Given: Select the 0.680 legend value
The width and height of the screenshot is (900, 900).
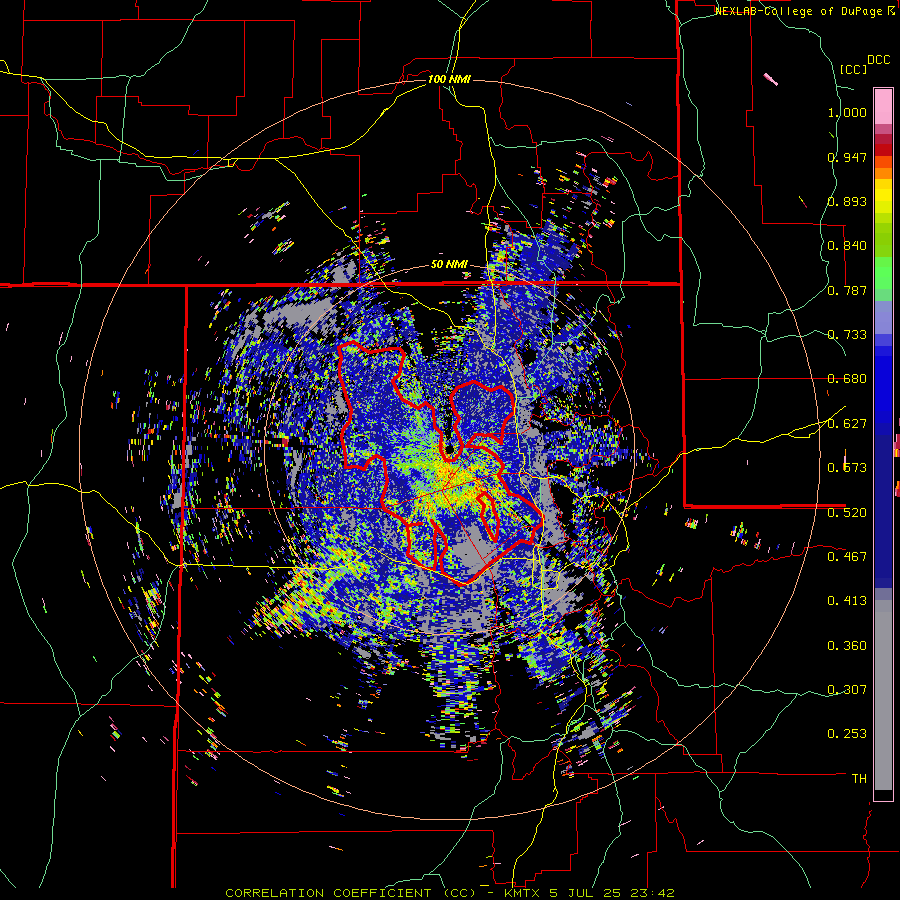Looking at the screenshot, I should (847, 379).
